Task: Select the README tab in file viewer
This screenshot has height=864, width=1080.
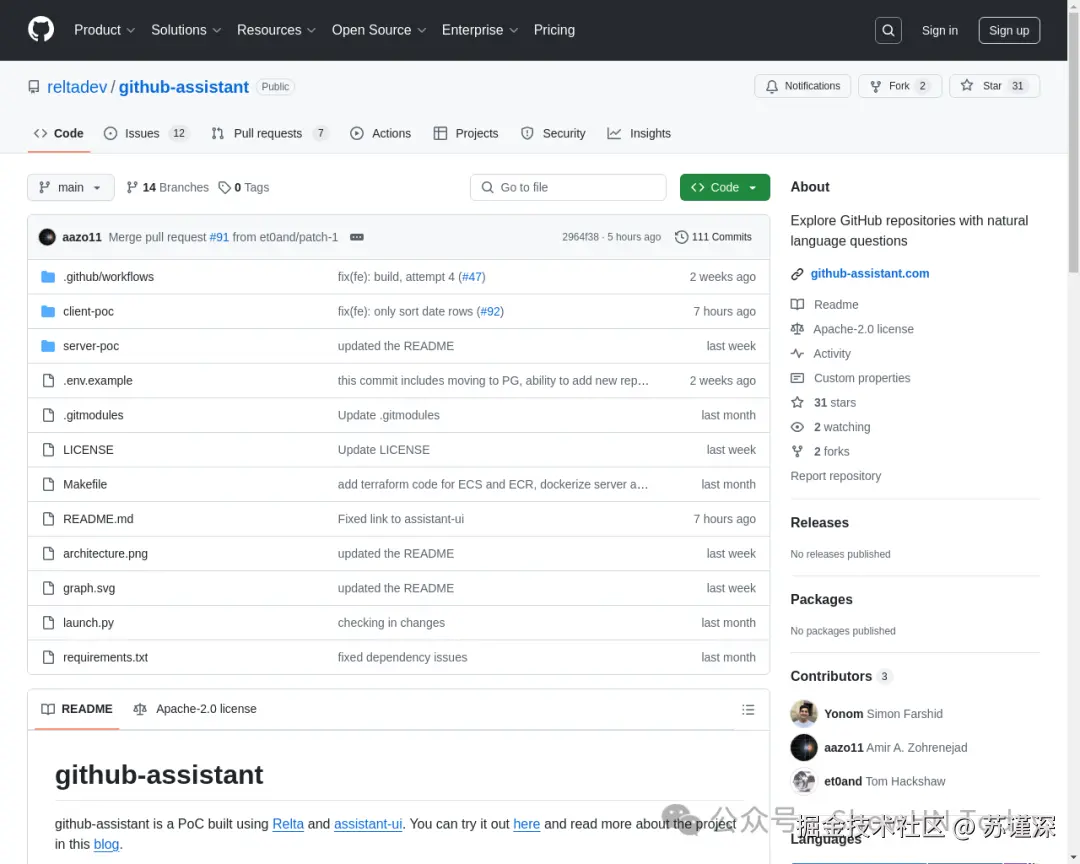Action: [x=76, y=709]
